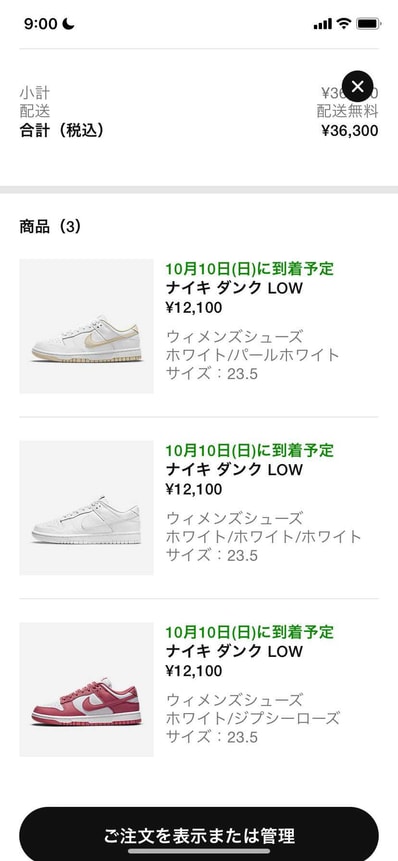
Task: Tap the moon Focus icon beside the time
Action: pos(69,24)
